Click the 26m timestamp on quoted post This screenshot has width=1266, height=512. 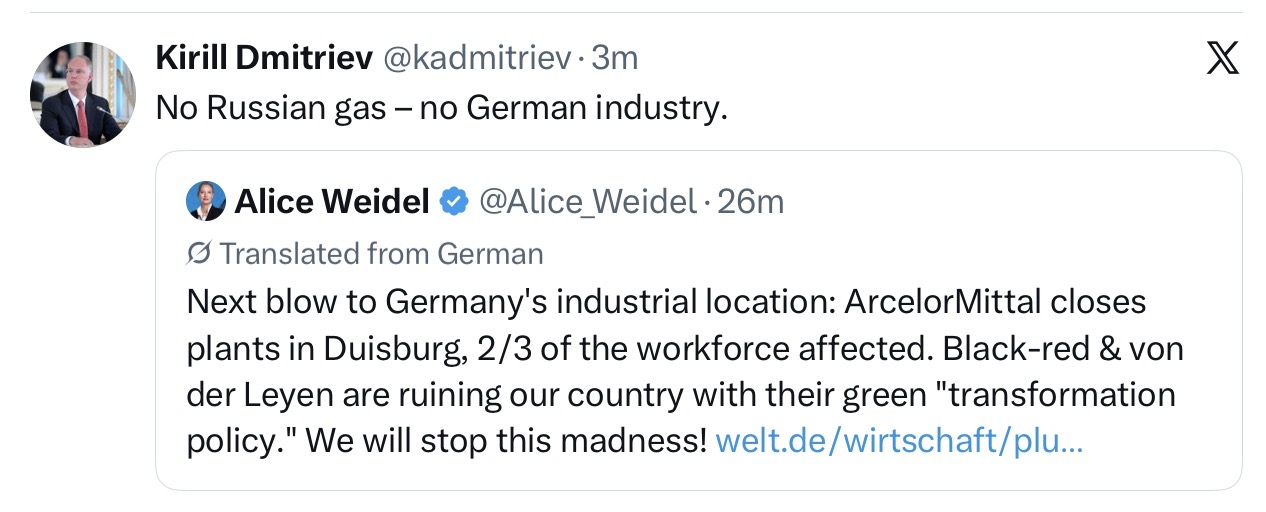tap(751, 202)
